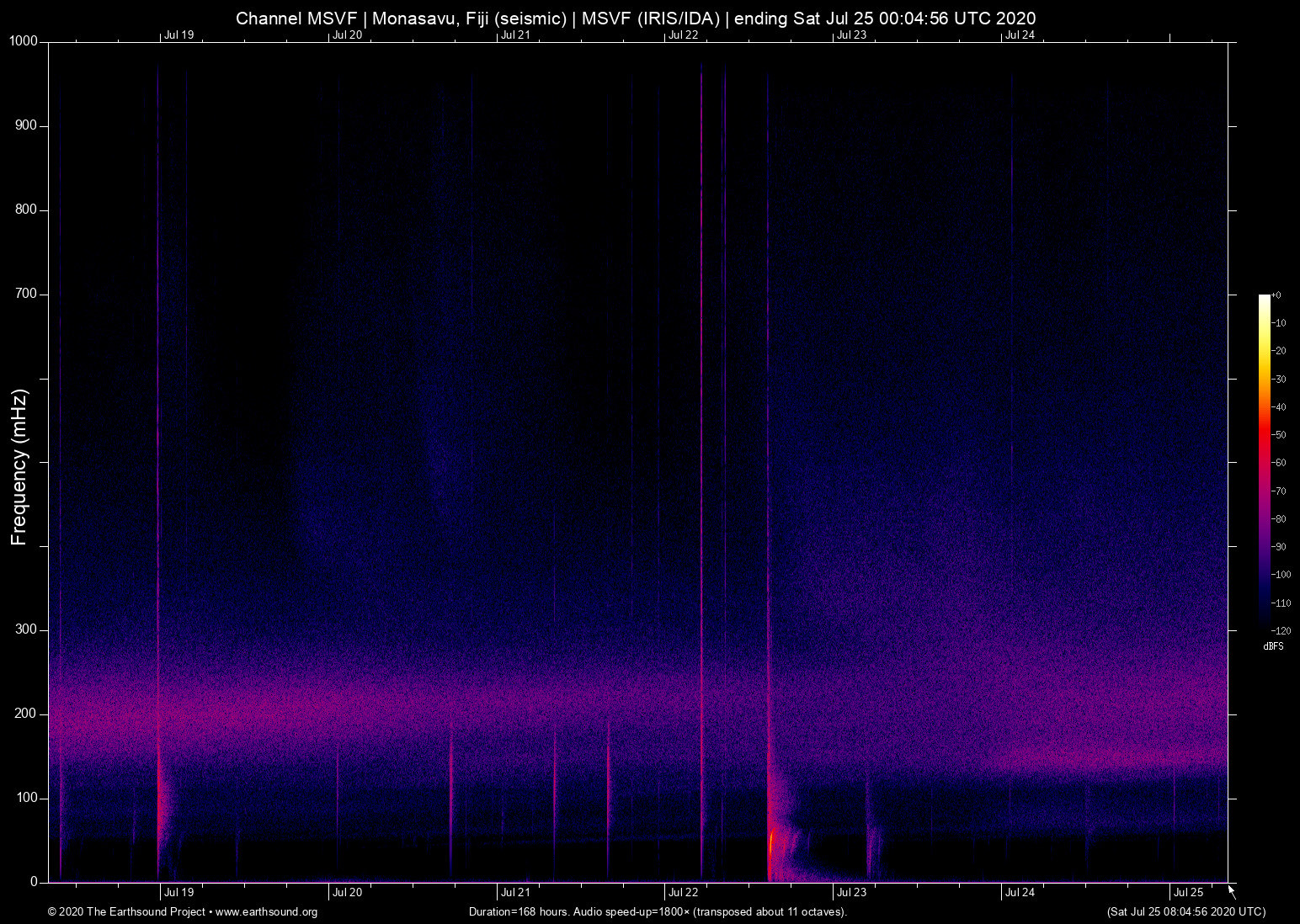Click the 1000 frequency tick label
This screenshot has height=924, width=1300.
pyautogui.click(x=23, y=41)
